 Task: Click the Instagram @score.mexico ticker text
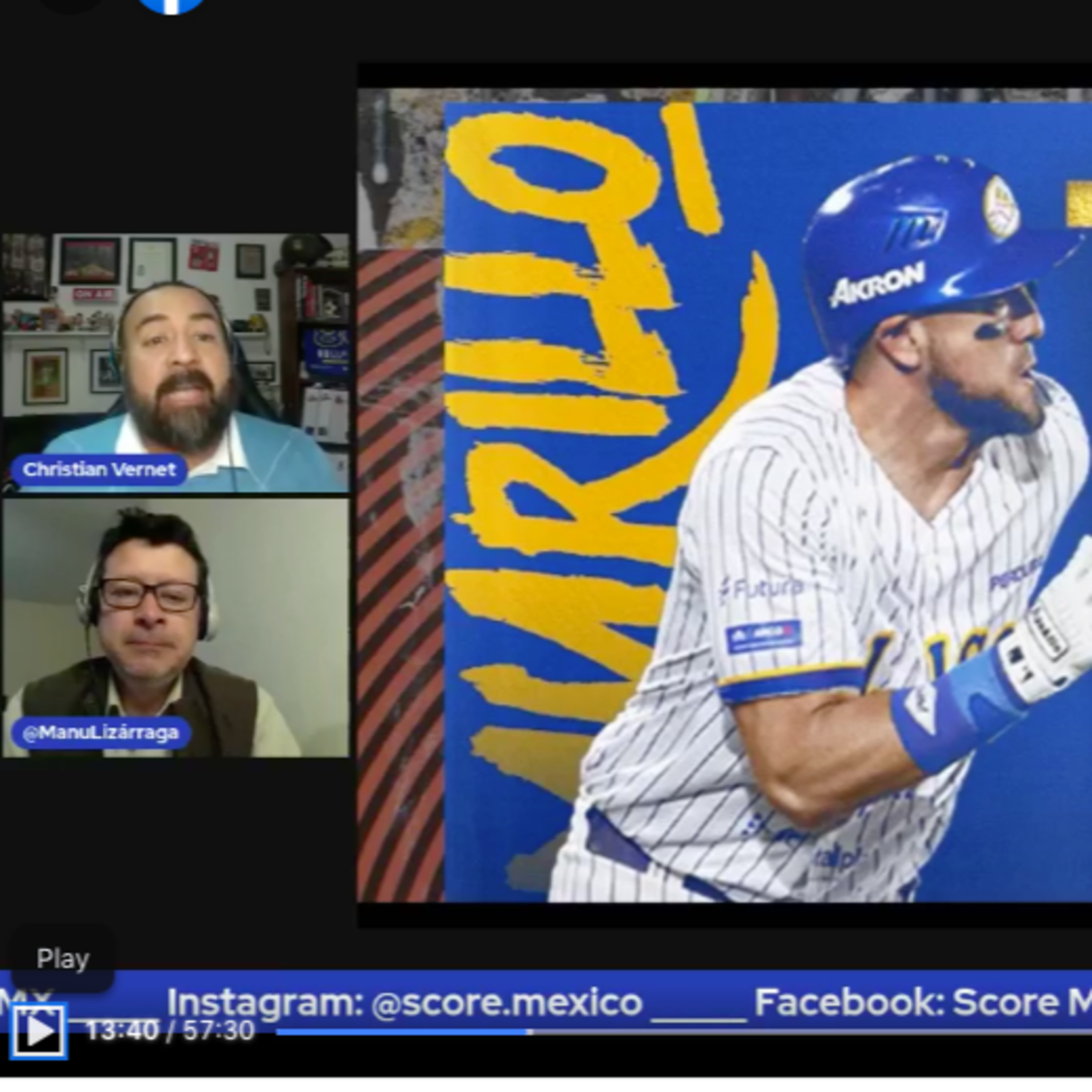click(x=405, y=1002)
